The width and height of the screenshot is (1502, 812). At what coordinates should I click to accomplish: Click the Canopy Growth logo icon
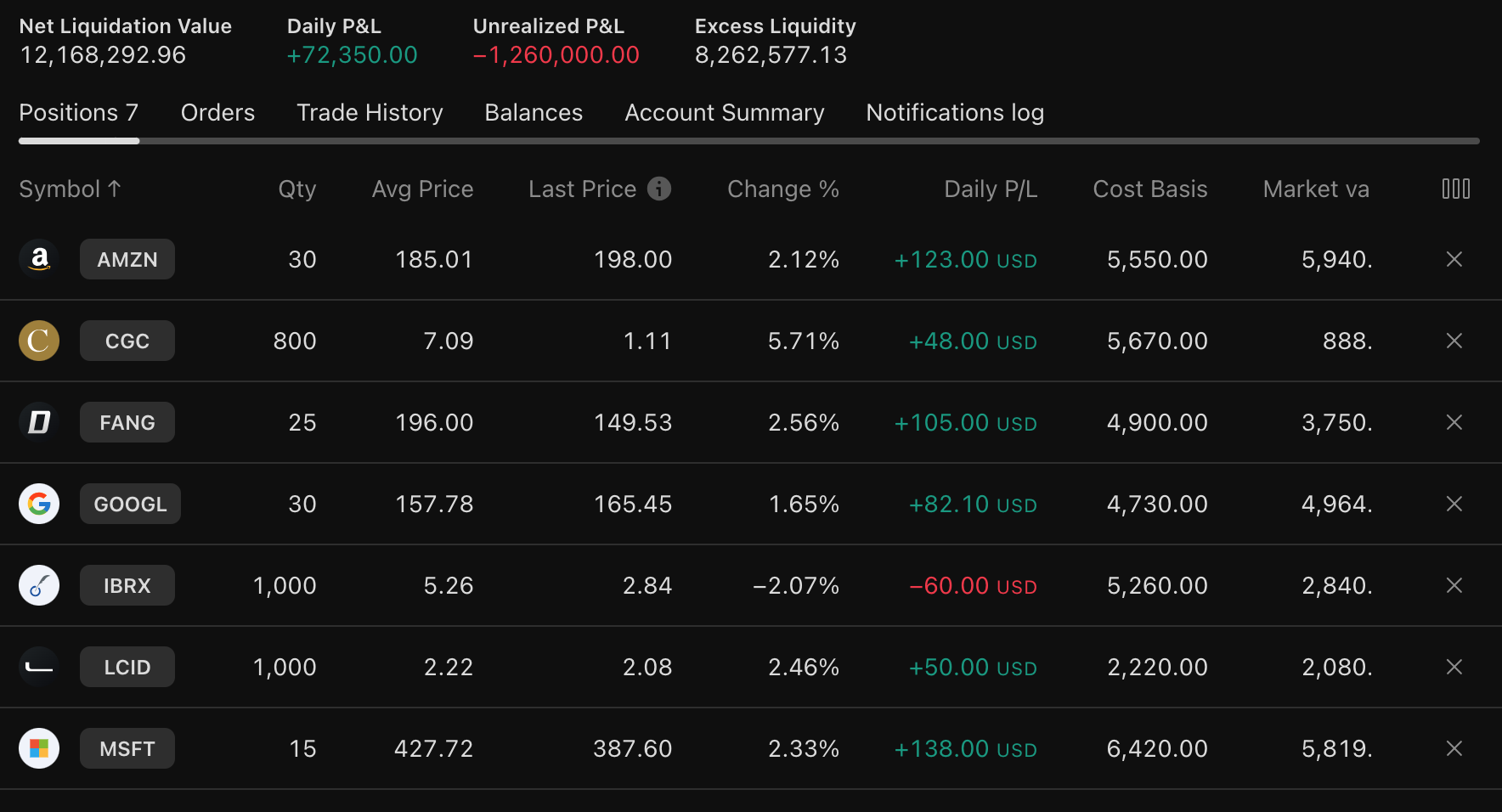tap(39, 341)
